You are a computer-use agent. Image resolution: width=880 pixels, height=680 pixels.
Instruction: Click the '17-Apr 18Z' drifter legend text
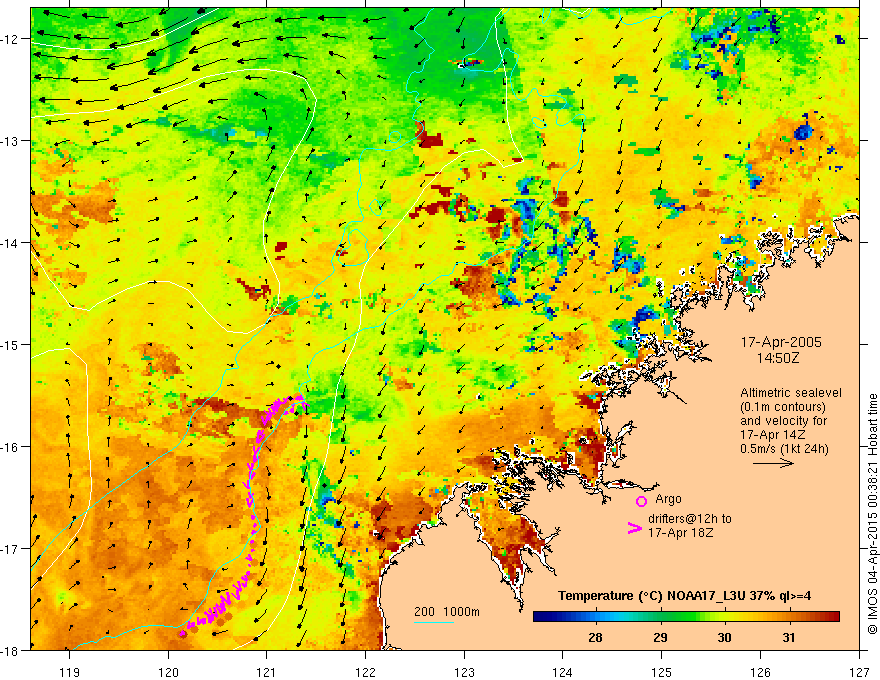[x=680, y=532]
